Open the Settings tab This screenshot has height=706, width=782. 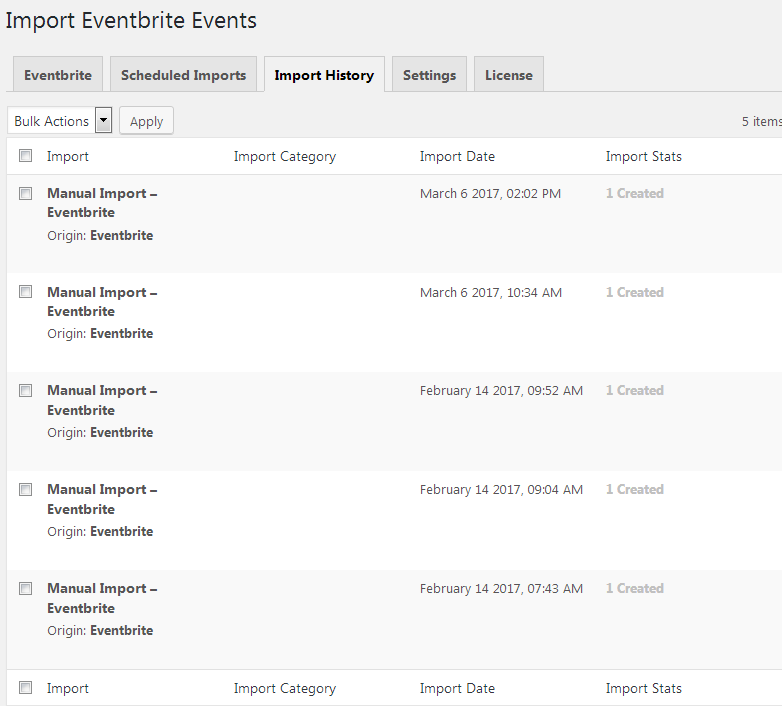point(429,75)
